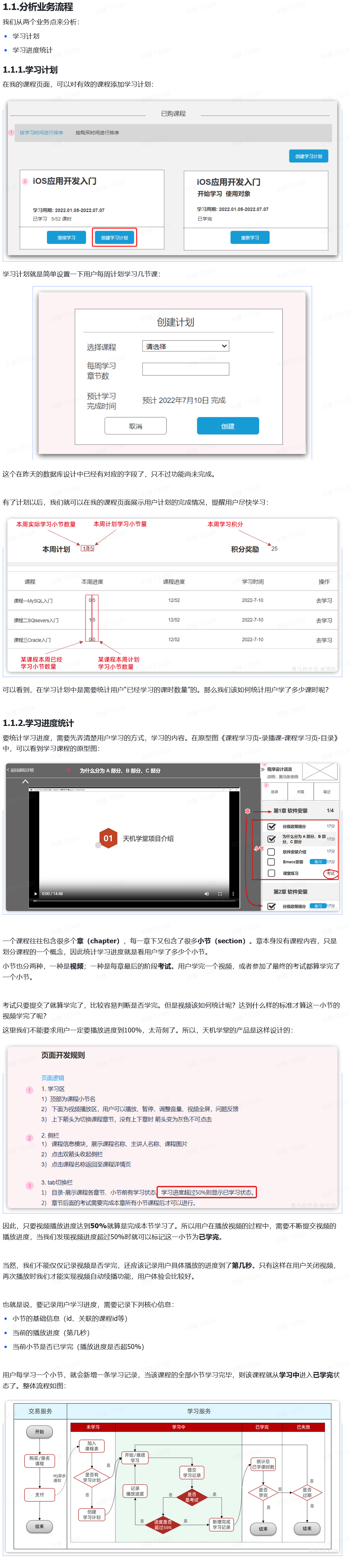Mute the video with volume icon
The height and width of the screenshot is (1568, 350).
[x=206, y=893]
